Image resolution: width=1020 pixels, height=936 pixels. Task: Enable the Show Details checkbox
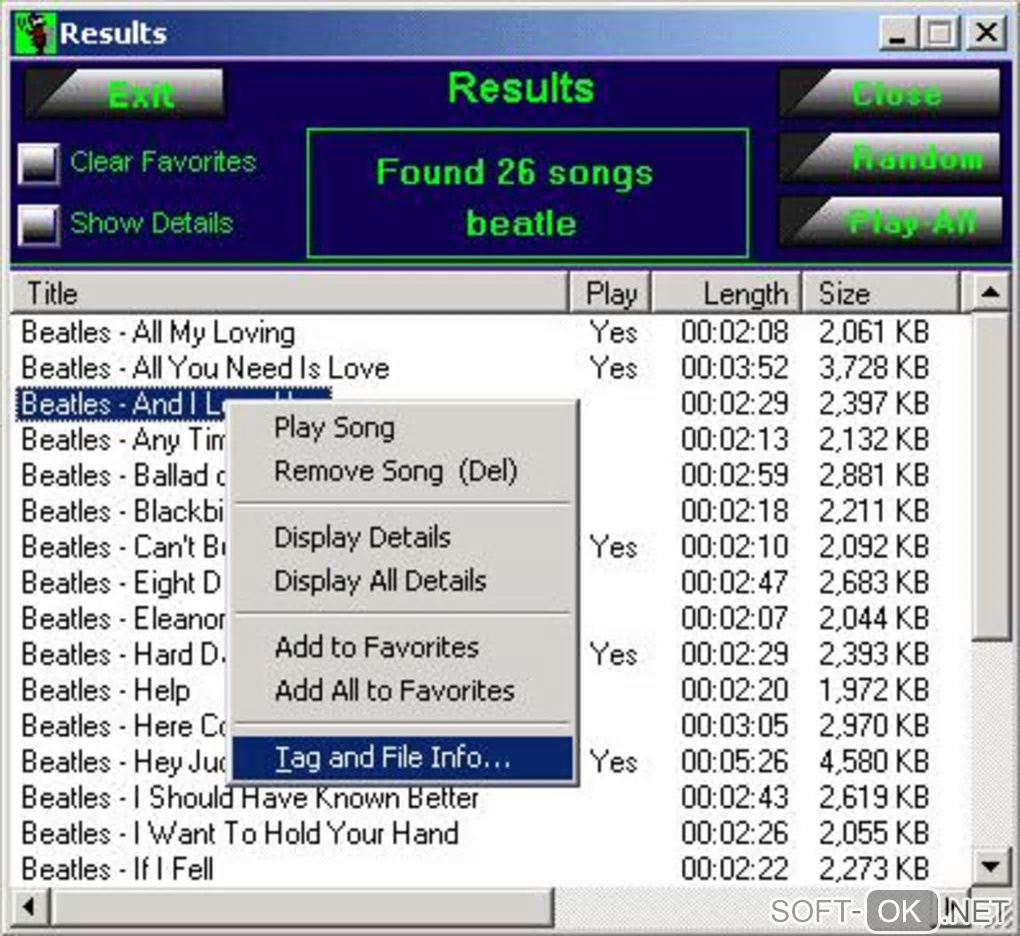click(39, 224)
